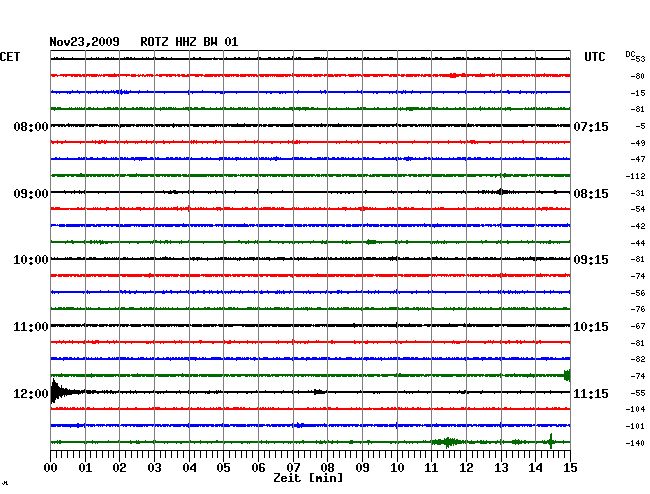The width and height of the screenshot is (650, 494).
Task: Click the green wave packet between minutes 11 and 12
Action: point(447,442)
